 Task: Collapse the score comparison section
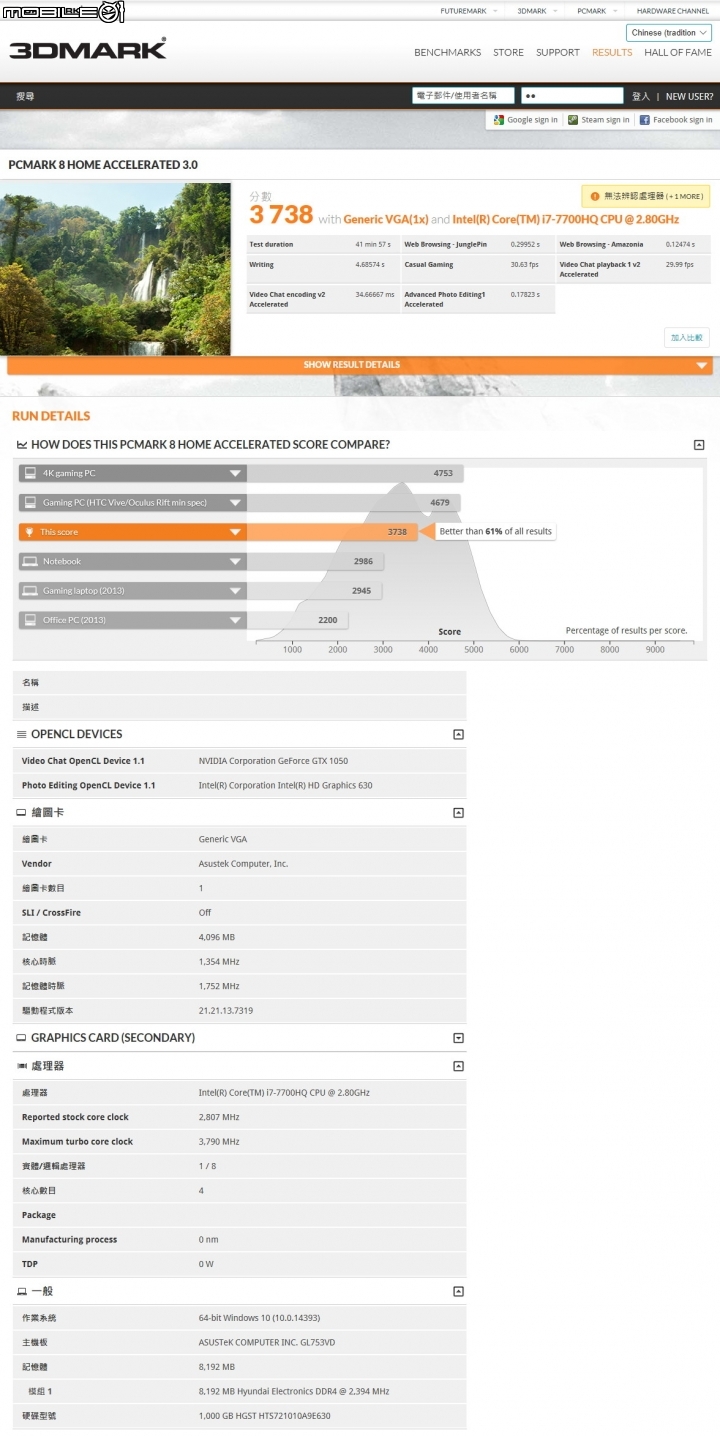coord(699,445)
